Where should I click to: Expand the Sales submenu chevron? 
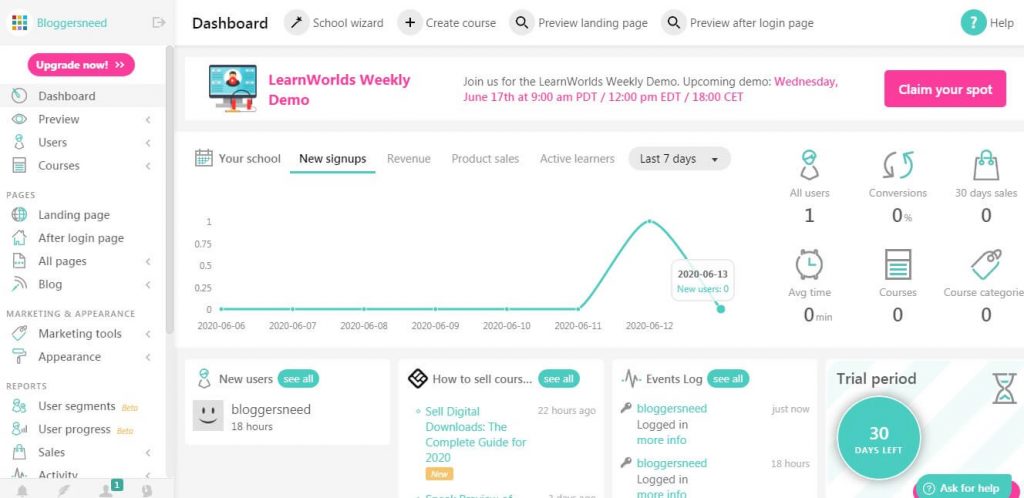pyautogui.click(x=148, y=452)
